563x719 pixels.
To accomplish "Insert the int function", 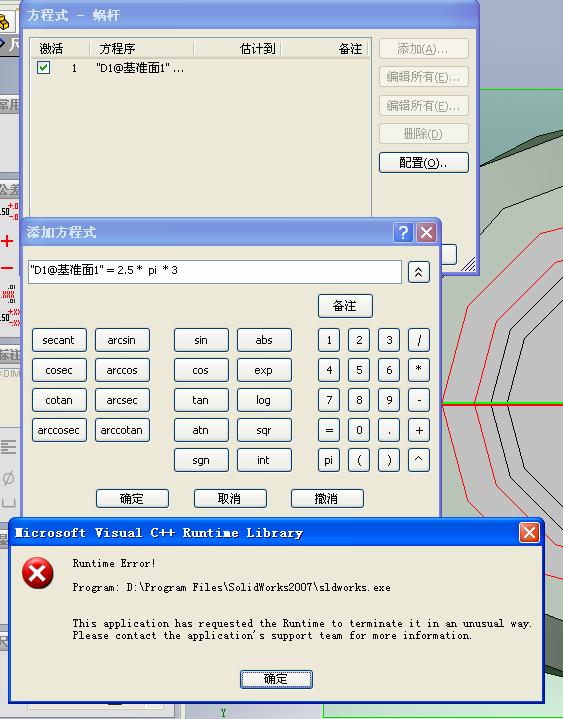I will point(264,460).
